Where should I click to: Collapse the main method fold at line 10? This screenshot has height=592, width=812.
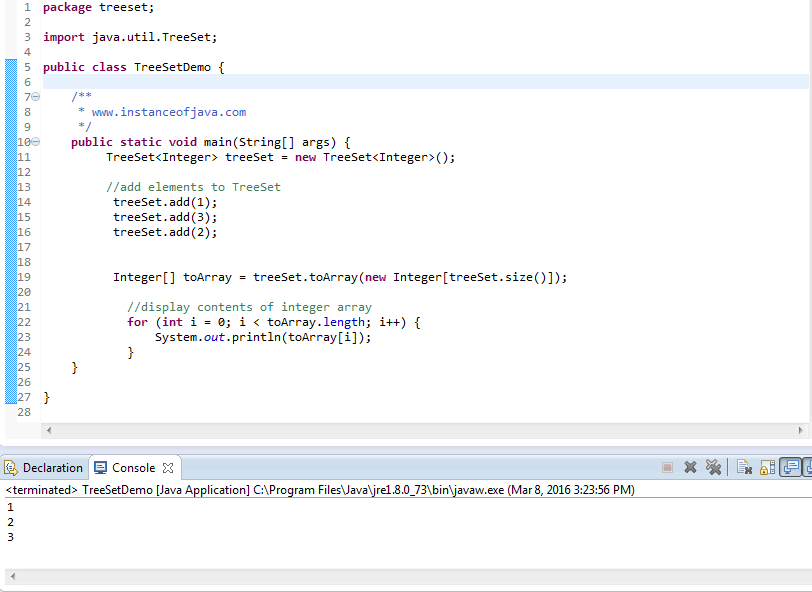[34, 142]
